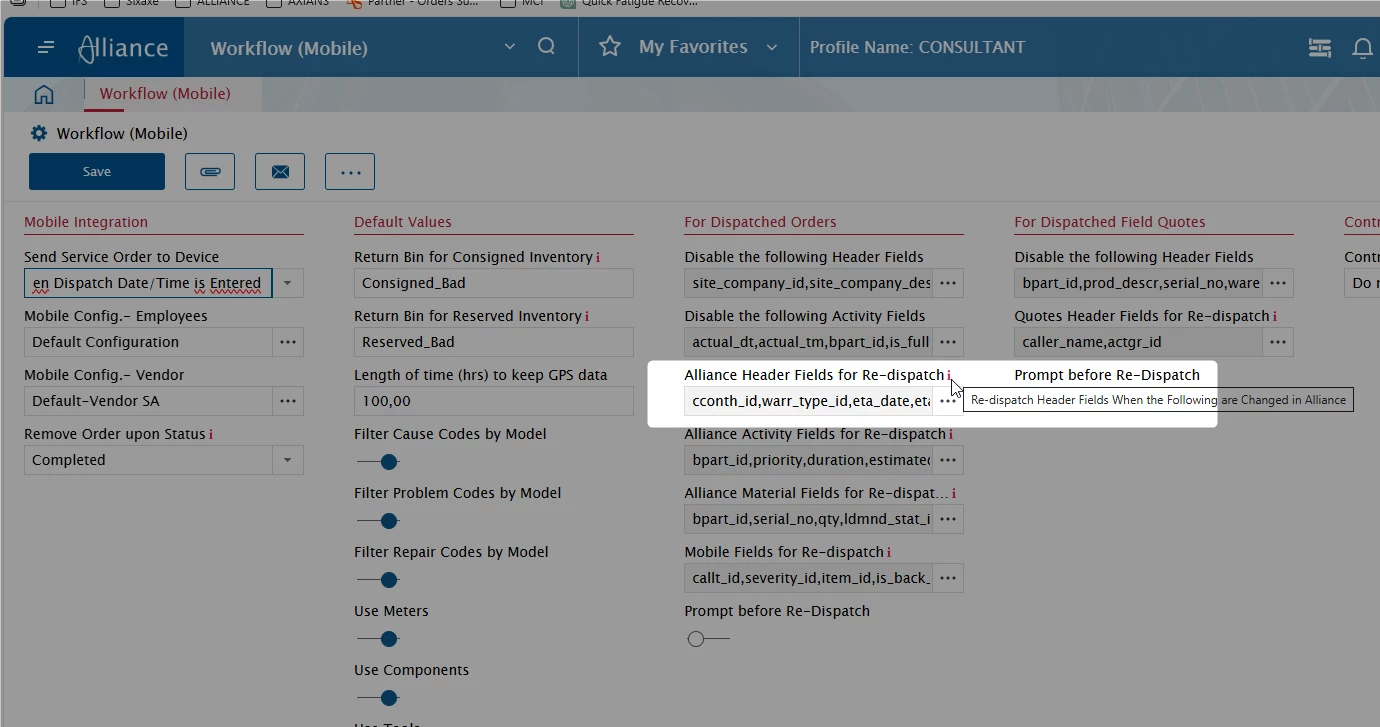
Task: Open the notifications bell
Action: (x=1362, y=48)
